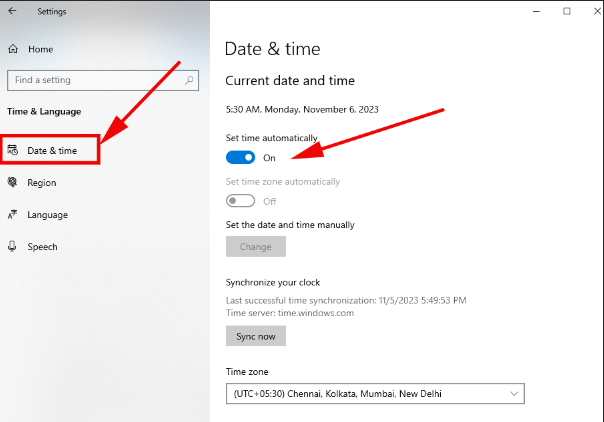Maximize the Settings window
The height and width of the screenshot is (422, 604).
coord(567,11)
